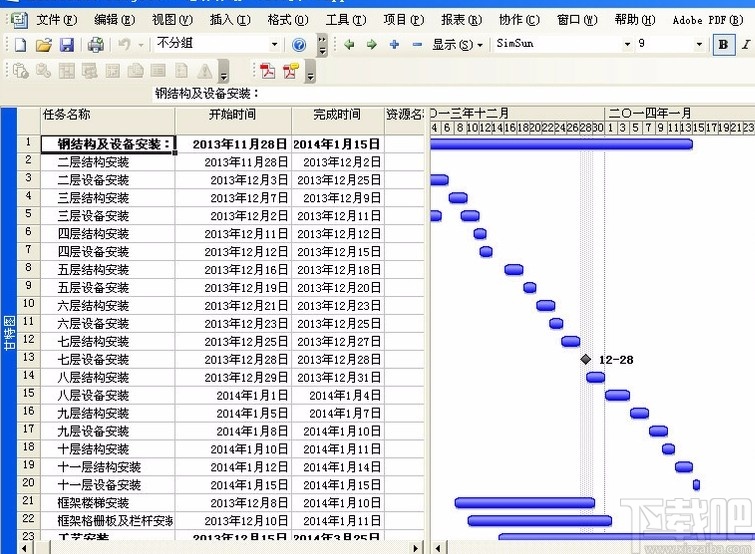Select the 资源名 column header

click(x=404, y=121)
